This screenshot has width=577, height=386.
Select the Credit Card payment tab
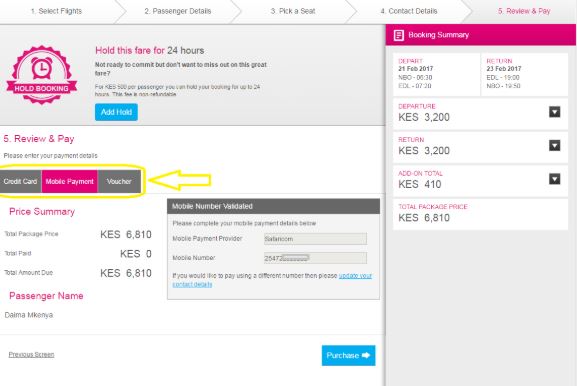21,181
